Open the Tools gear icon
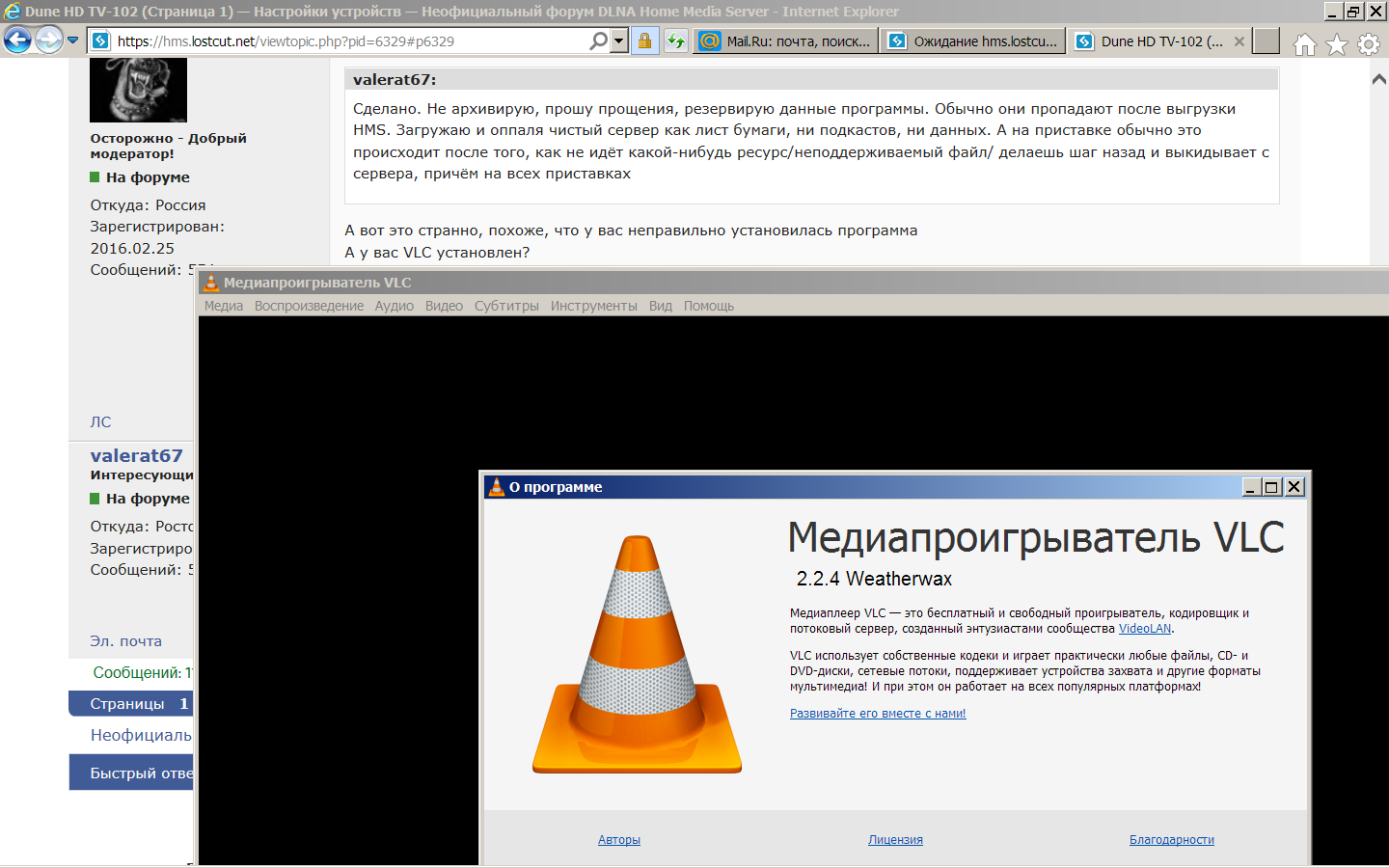Viewport: 1389px width, 868px height. [x=1368, y=44]
